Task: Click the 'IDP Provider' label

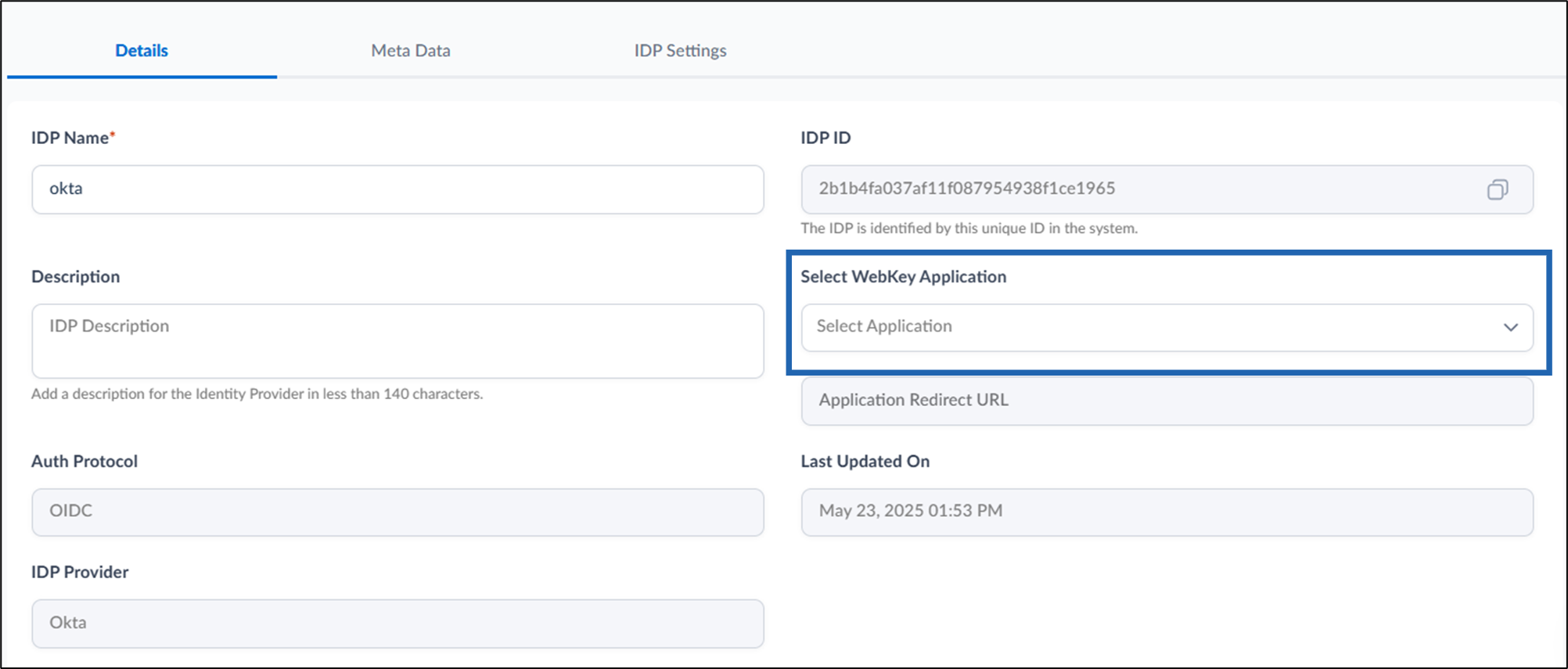Action: (x=80, y=572)
